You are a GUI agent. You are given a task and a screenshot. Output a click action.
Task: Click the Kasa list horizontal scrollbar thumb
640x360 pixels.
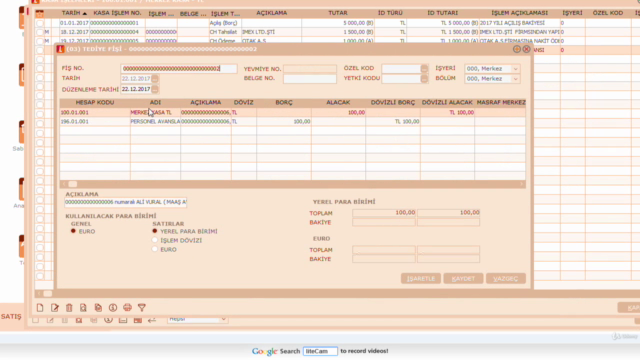tap(47, 293)
